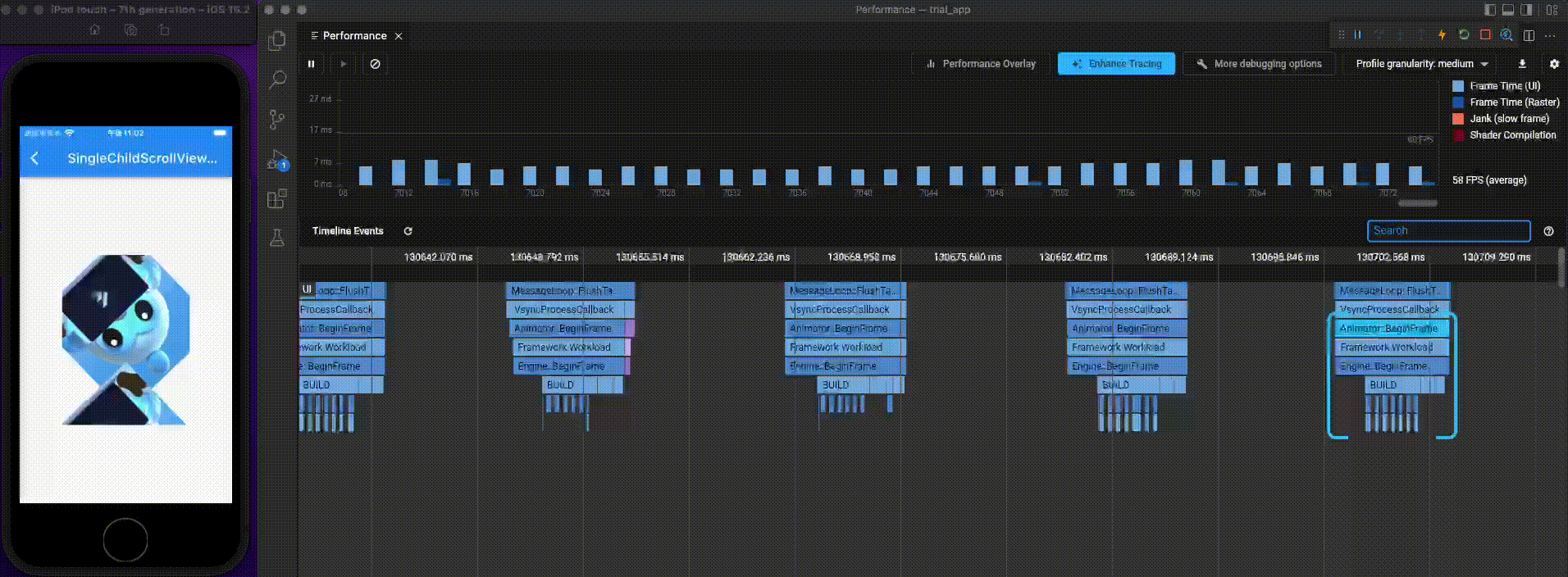This screenshot has height=577, width=1568.
Task: Click the Shader Compilation legend swatch
Action: [1457, 135]
